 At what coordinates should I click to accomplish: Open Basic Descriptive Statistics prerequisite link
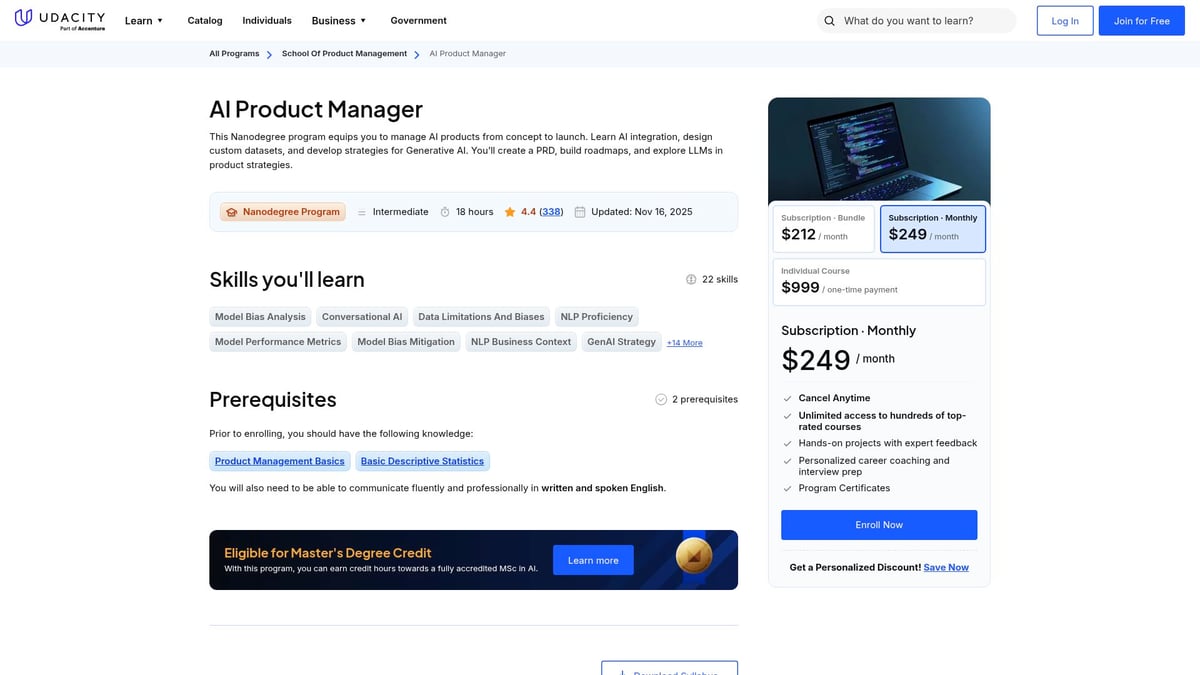[422, 461]
